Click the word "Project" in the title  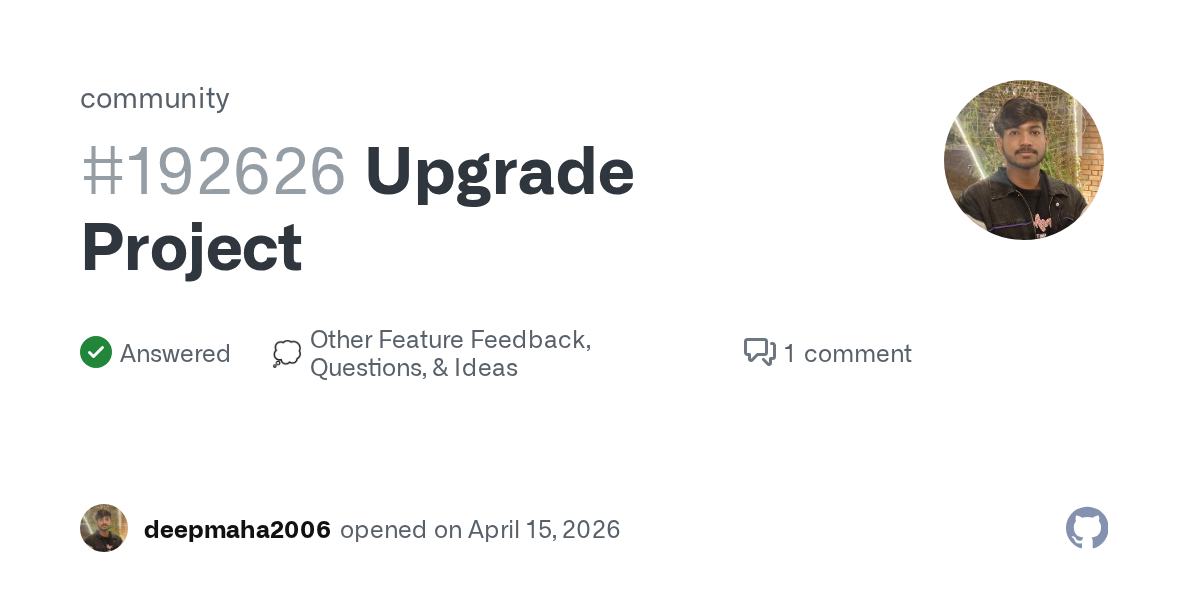(192, 247)
